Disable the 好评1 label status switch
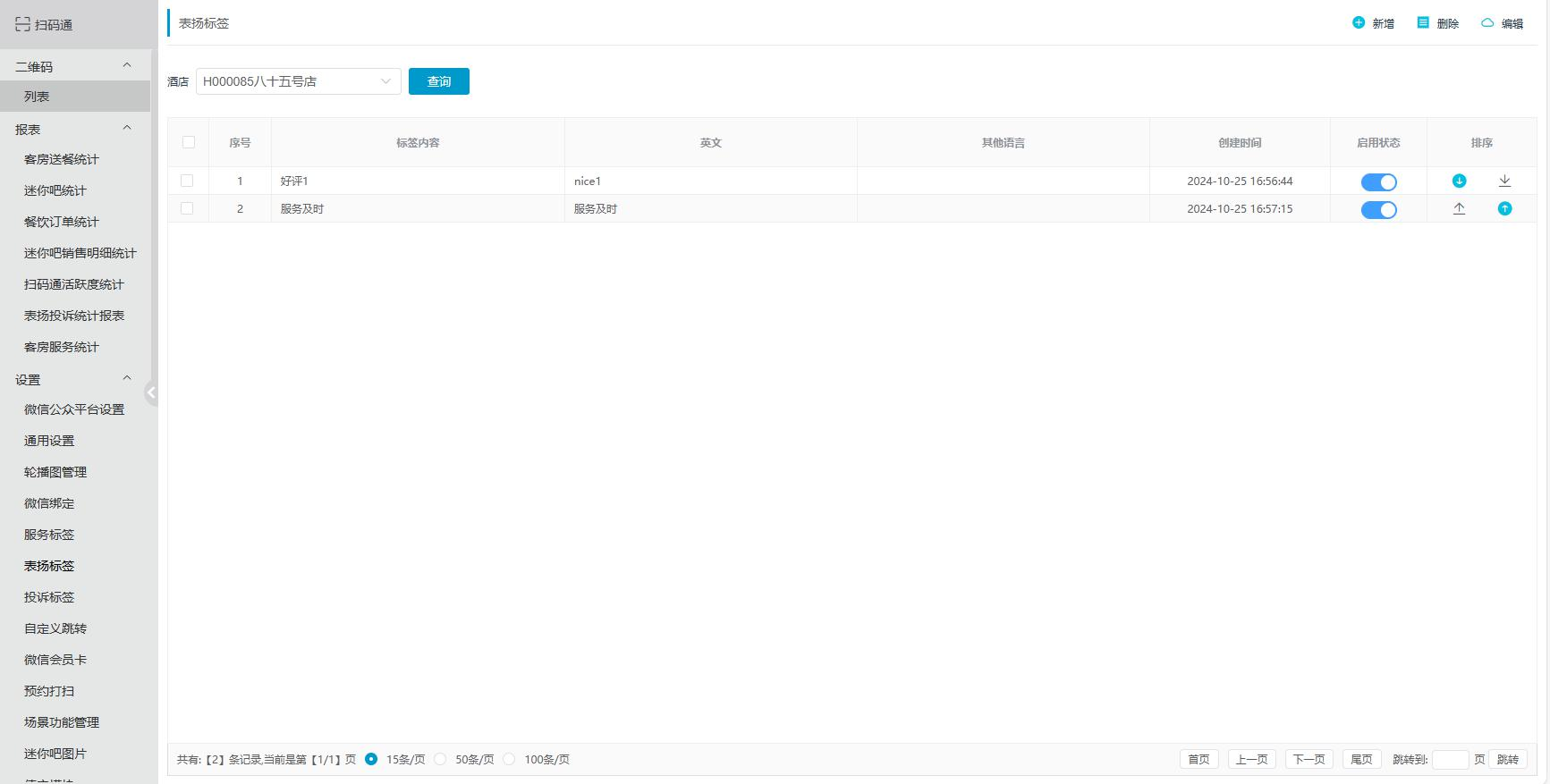The width and height of the screenshot is (1550, 784). pos(1378,182)
